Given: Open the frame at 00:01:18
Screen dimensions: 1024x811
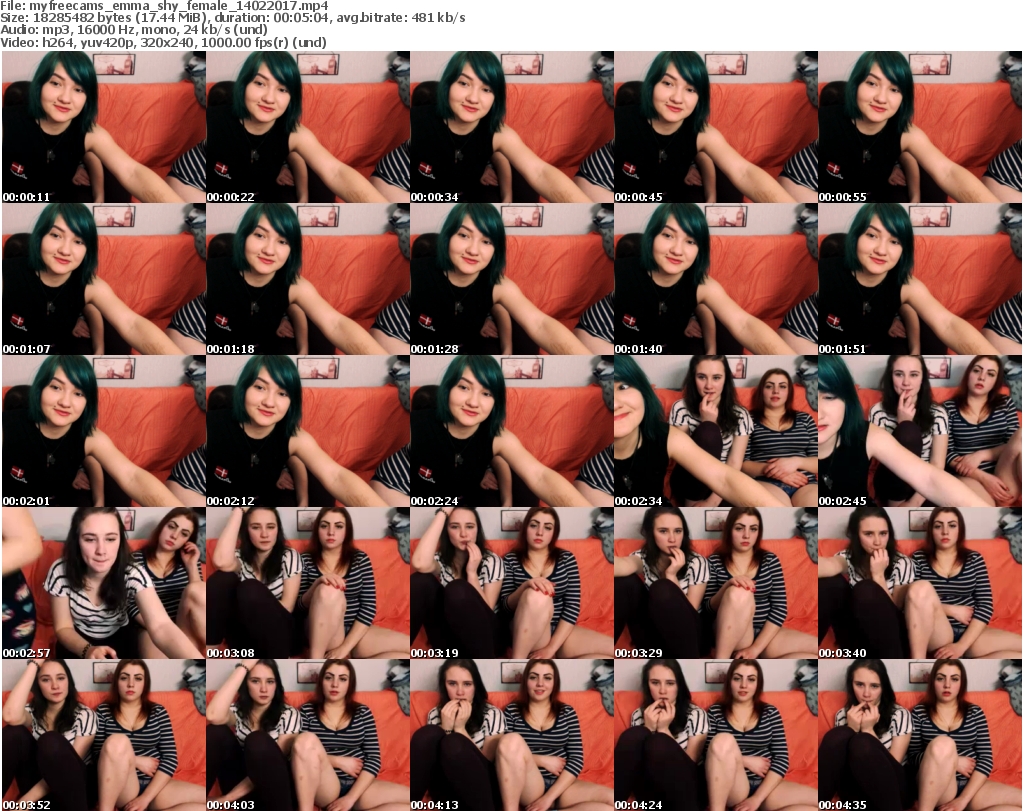Looking at the screenshot, I should click(308, 279).
